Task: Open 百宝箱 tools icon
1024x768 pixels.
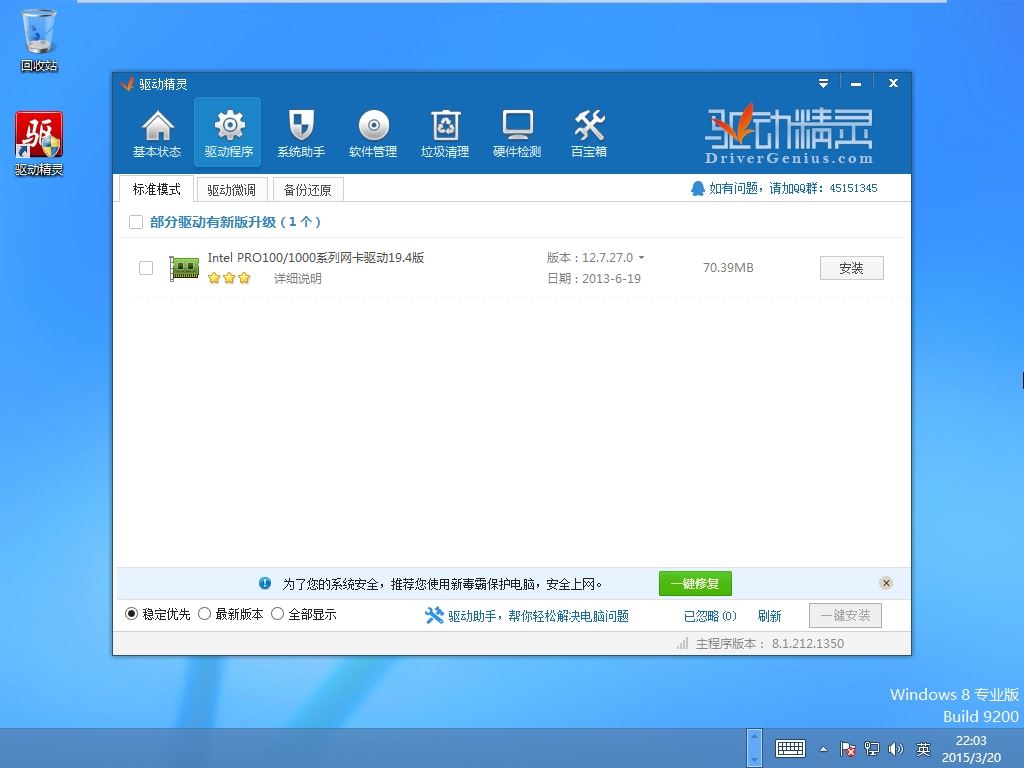Action: pyautogui.click(x=588, y=134)
